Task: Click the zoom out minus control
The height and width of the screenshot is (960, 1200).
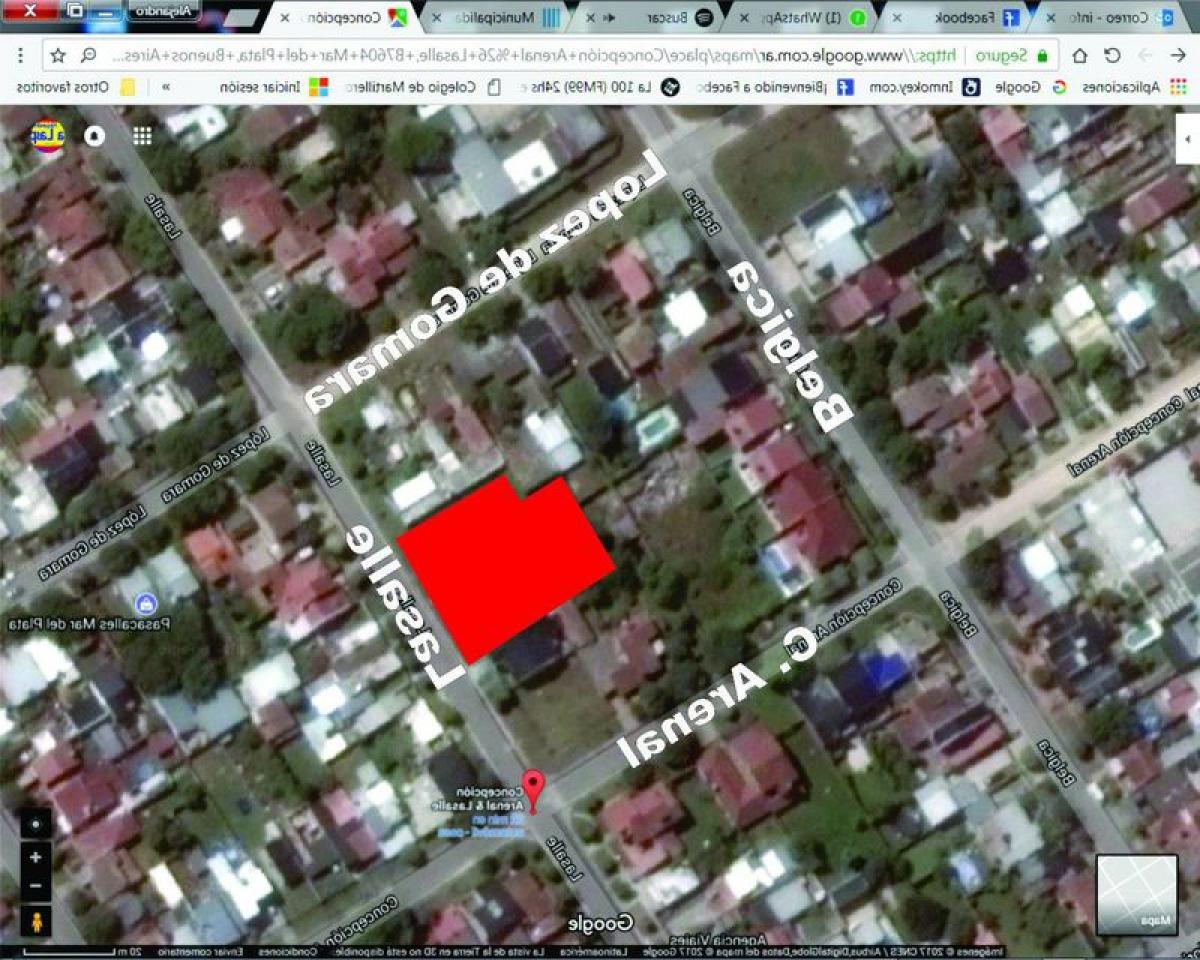Action: pos(35,884)
